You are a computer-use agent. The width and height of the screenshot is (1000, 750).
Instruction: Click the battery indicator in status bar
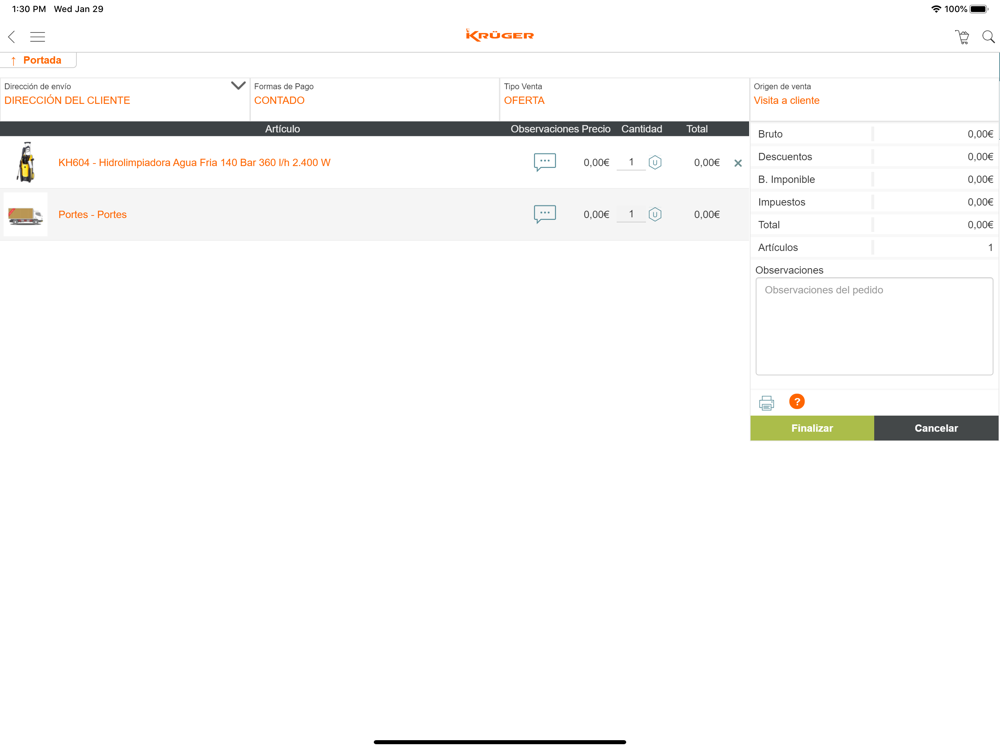click(x=979, y=9)
